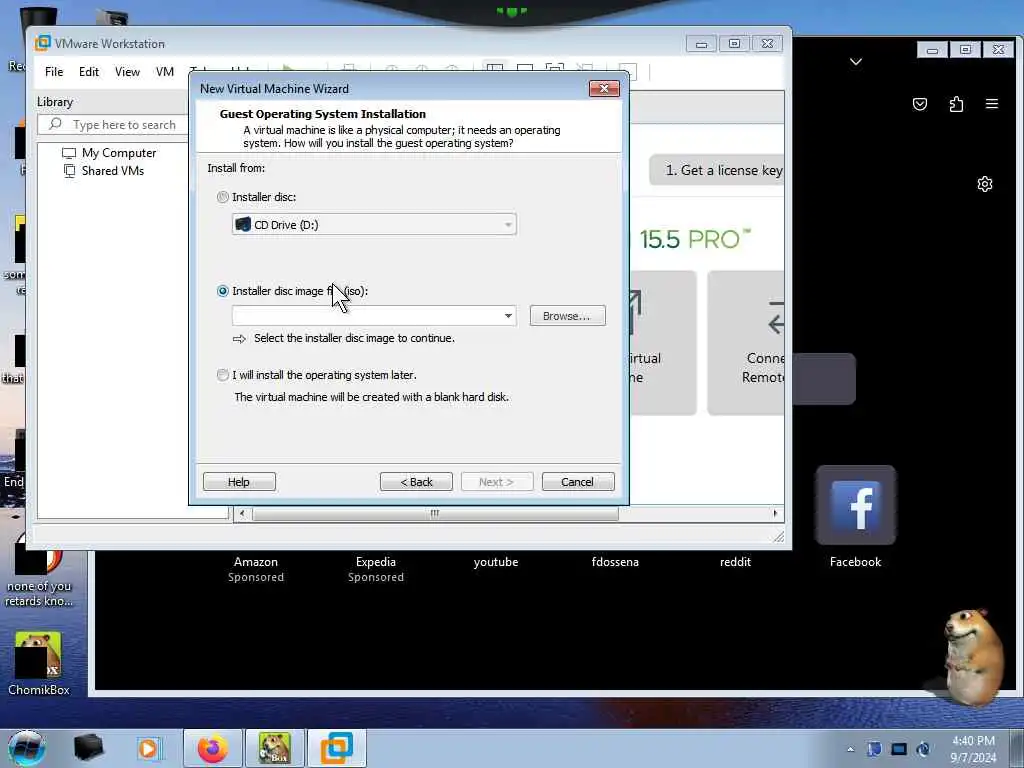Go back with the < Back button
1024x768 pixels.
[416, 482]
